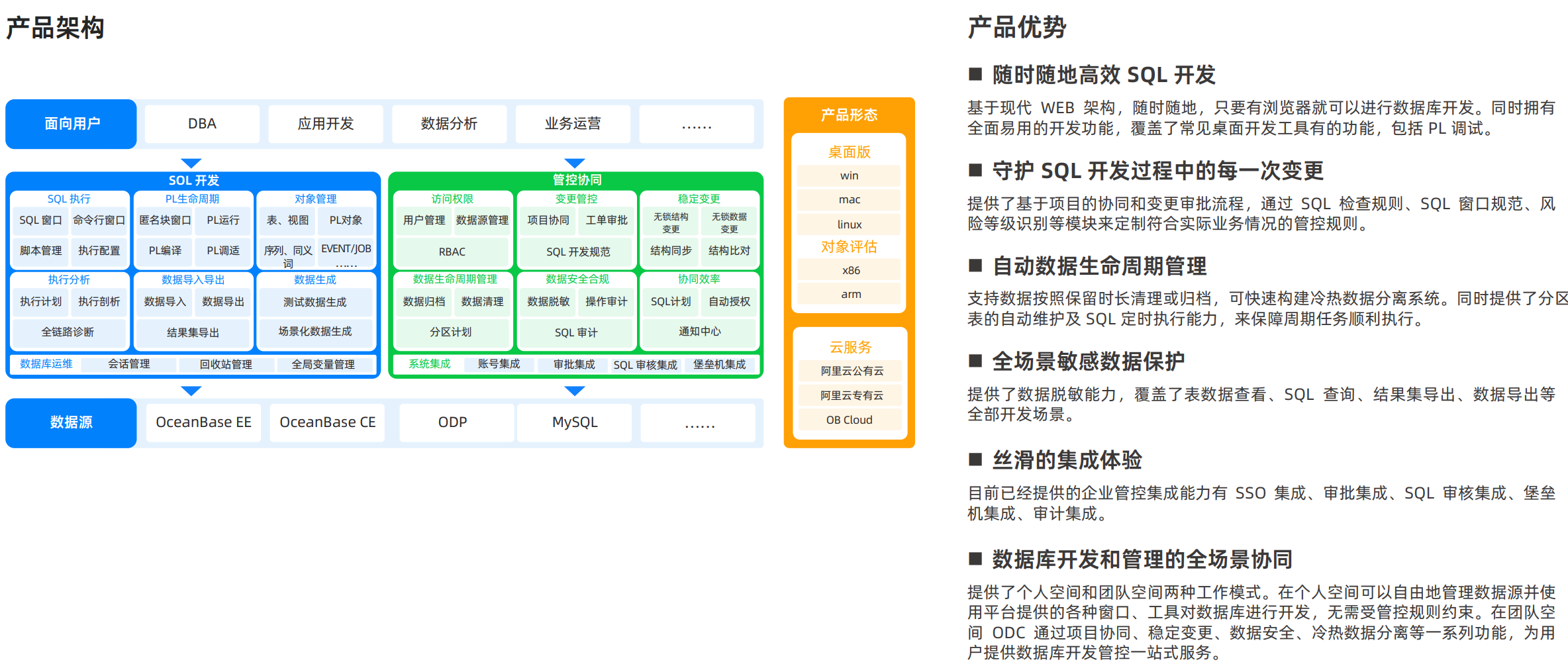The height and width of the screenshot is (672, 1568).
Task: Select the 通知中心 cell
Action: coord(700,332)
